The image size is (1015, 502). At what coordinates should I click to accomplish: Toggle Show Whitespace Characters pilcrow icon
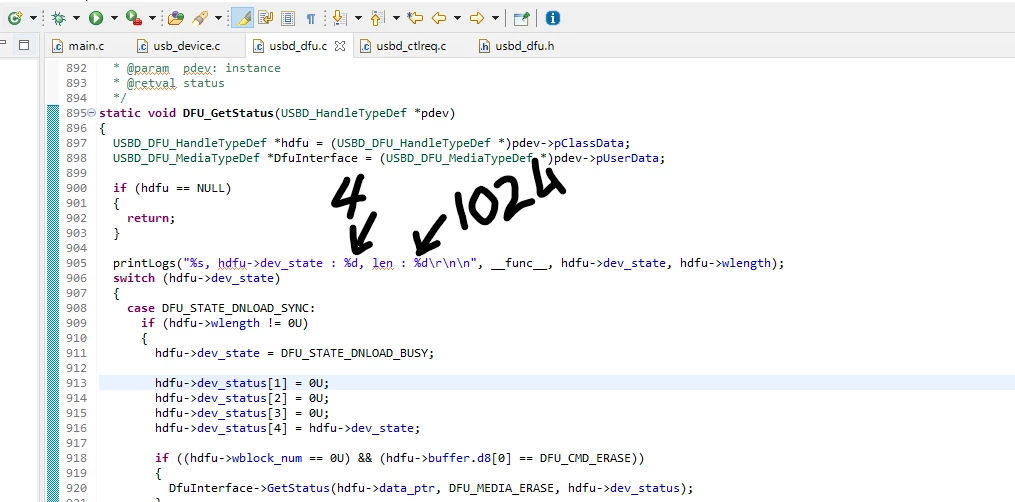pos(311,18)
